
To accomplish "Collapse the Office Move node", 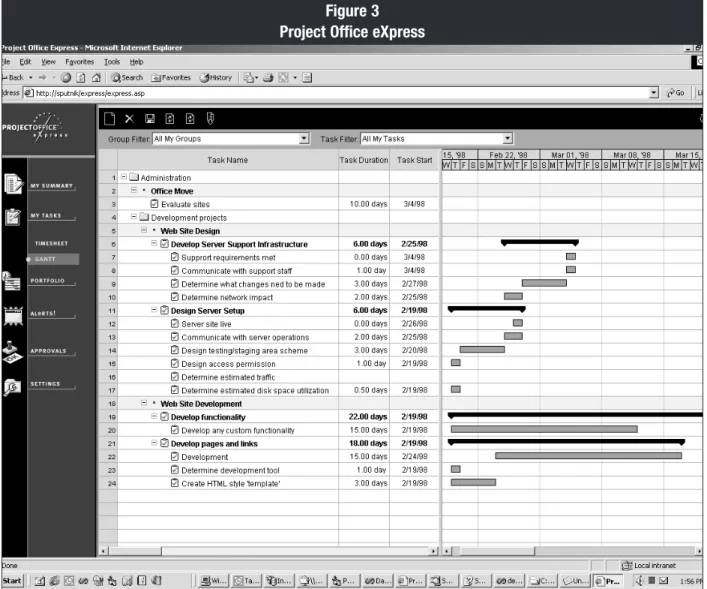I will [134, 190].
